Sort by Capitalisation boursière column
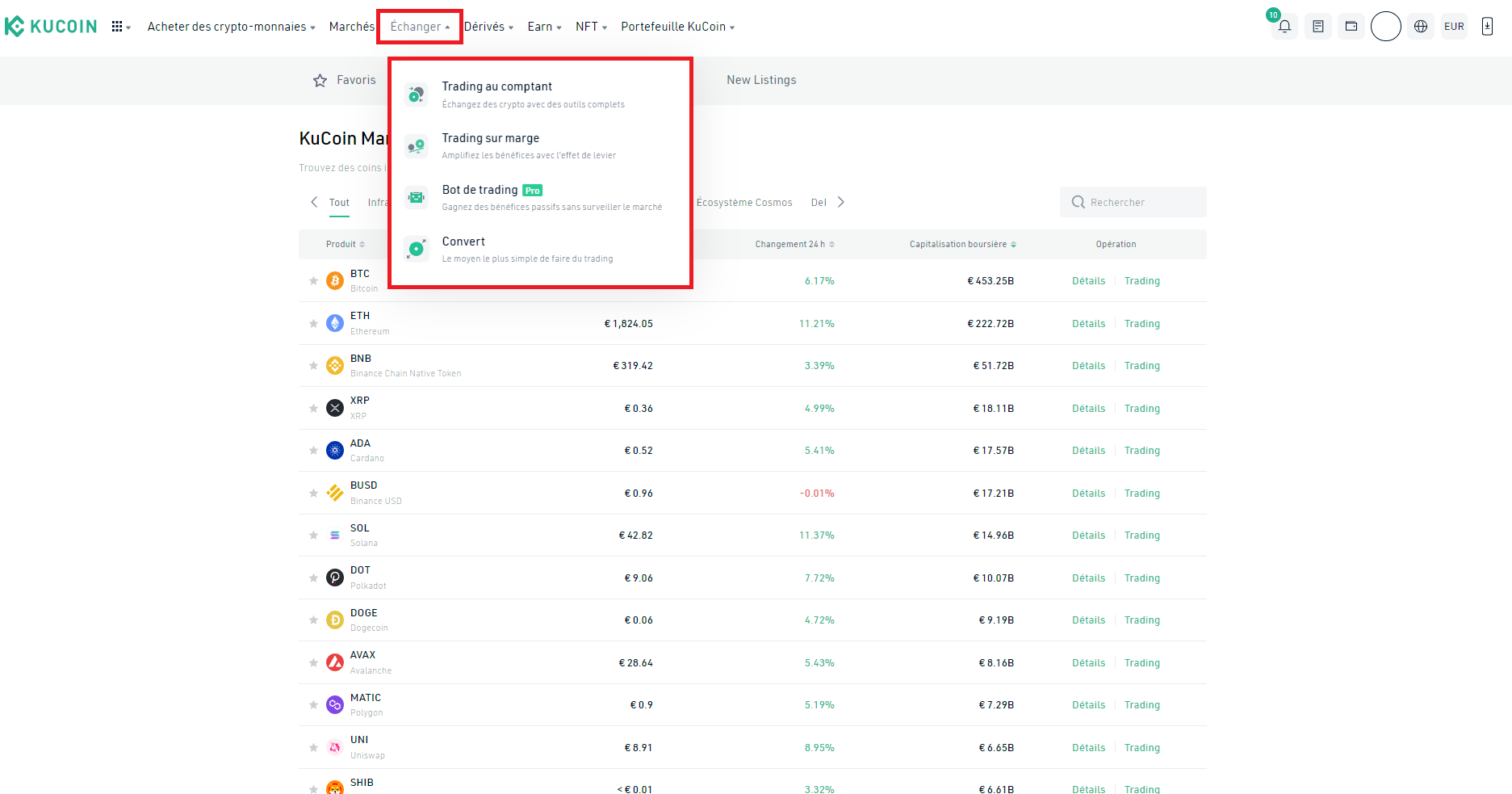Screen dimensions: 1512x794 [x=962, y=244]
